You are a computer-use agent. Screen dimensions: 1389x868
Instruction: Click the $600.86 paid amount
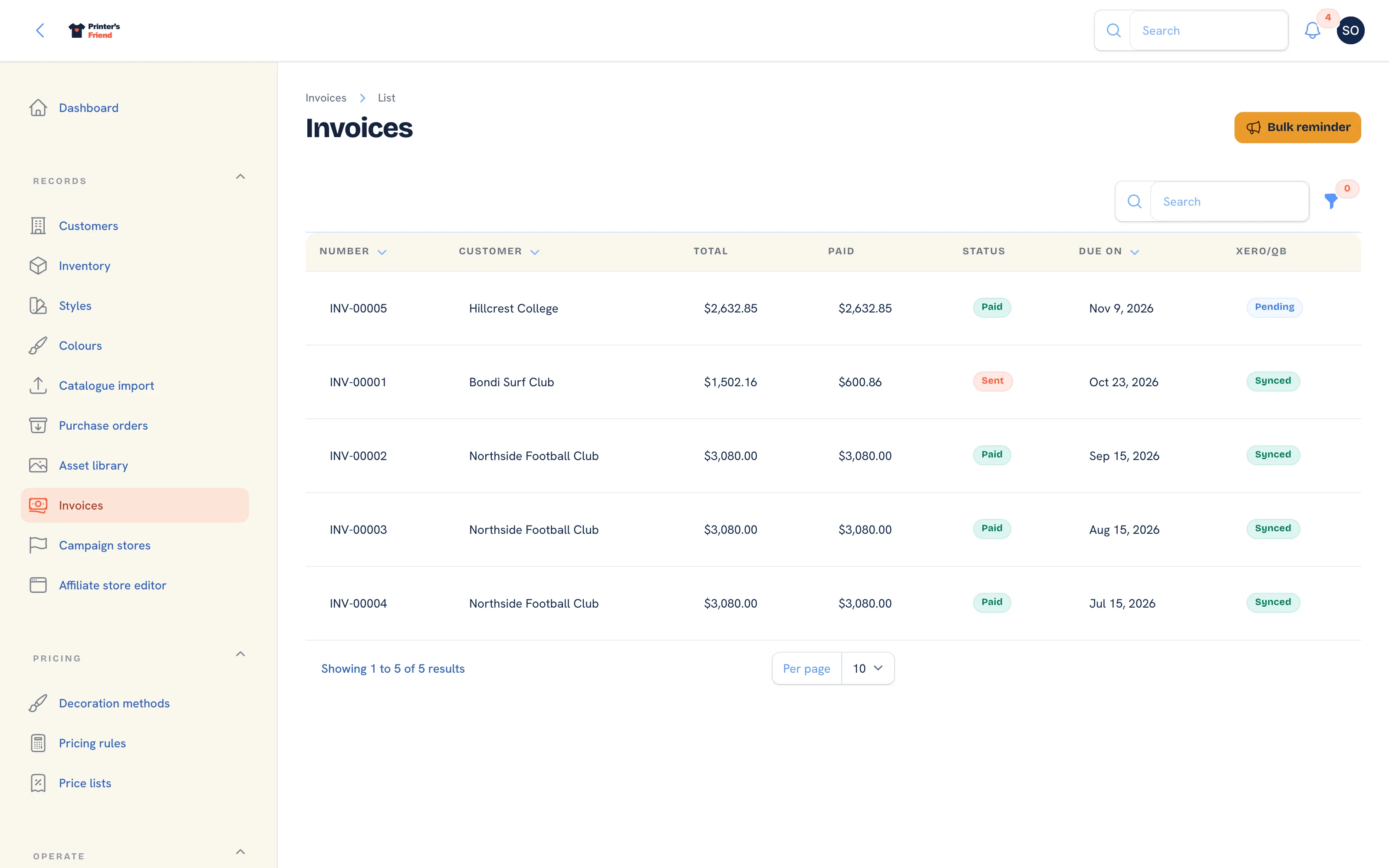pyautogui.click(x=860, y=382)
